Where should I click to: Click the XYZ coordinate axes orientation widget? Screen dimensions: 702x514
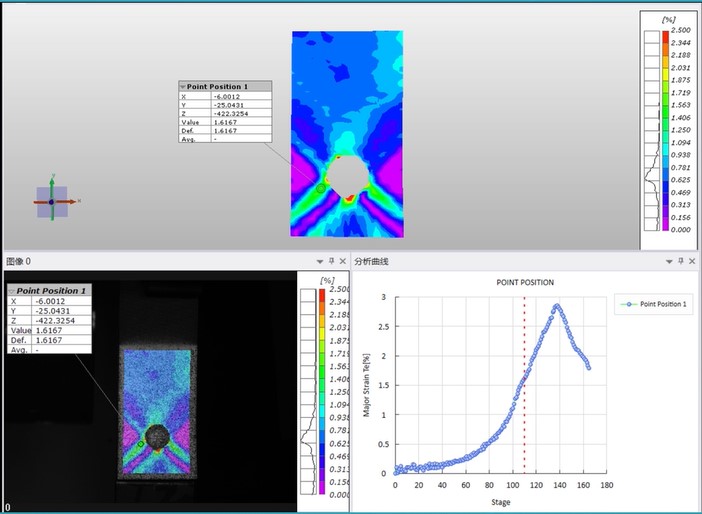pos(52,202)
